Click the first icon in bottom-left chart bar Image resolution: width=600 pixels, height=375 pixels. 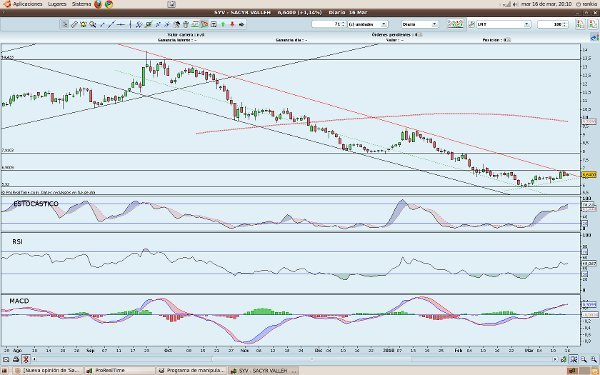pyautogui.click(x=6, y=359)
